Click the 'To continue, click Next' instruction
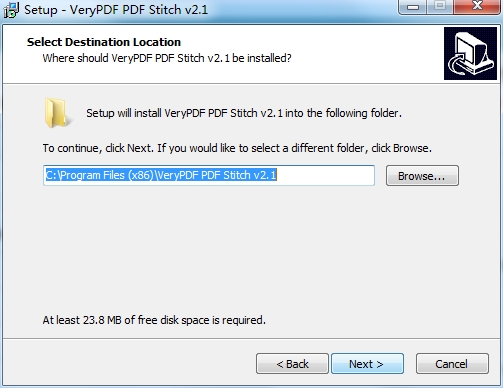 tap(237, 148)
